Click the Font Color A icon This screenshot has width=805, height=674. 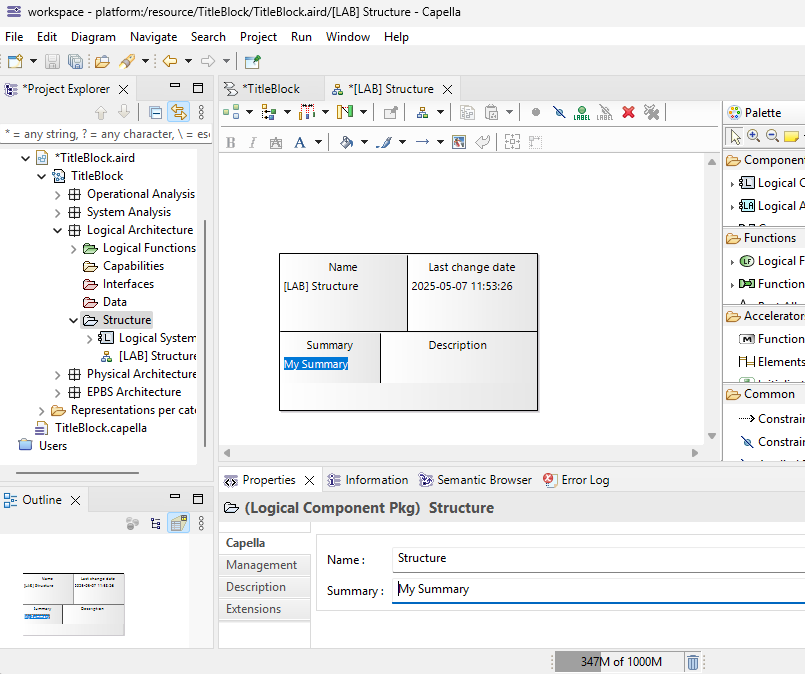click(300, 142)
